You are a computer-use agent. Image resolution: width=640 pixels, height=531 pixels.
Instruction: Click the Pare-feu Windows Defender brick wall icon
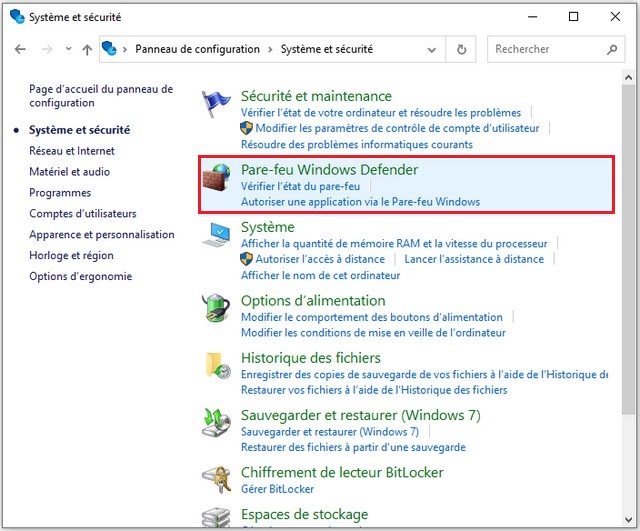tap(216, 178)
